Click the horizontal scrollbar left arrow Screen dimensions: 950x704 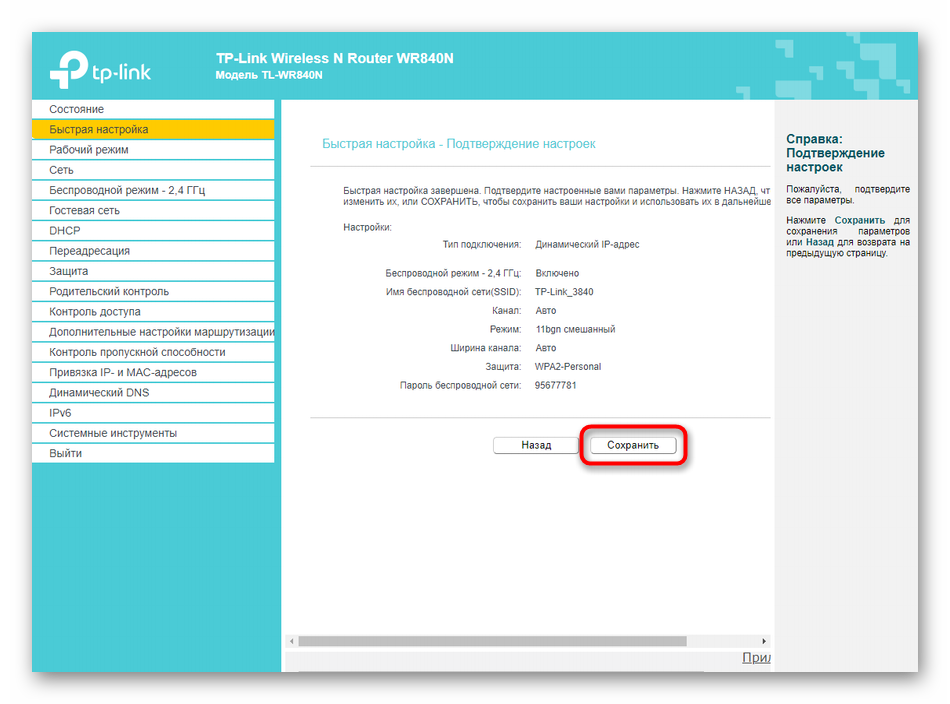[x=292, y=641]
